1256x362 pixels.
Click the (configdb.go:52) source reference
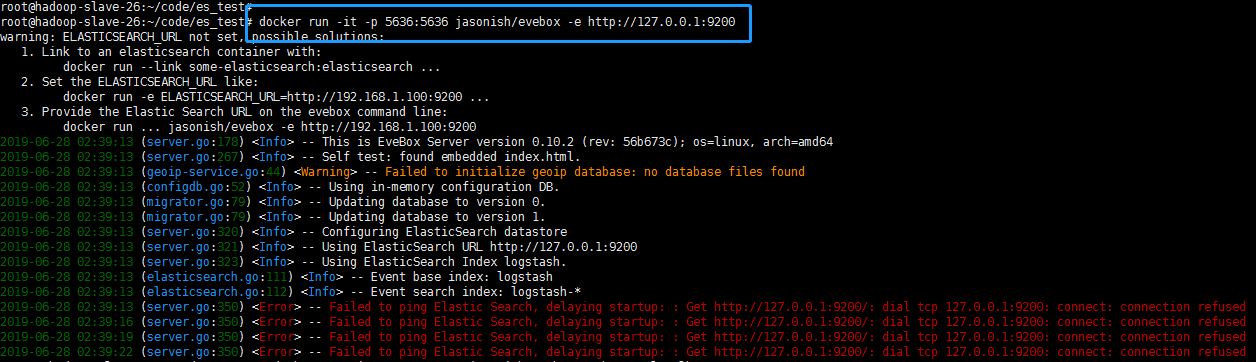(196, 186)
